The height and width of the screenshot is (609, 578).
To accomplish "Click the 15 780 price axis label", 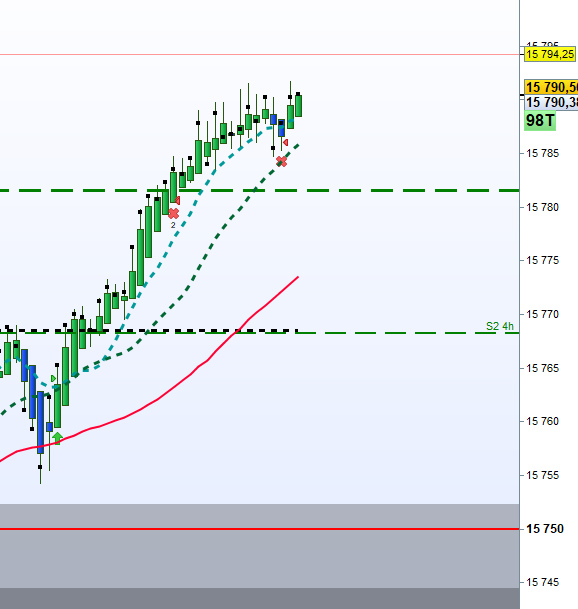I will (x=542, y=207).
